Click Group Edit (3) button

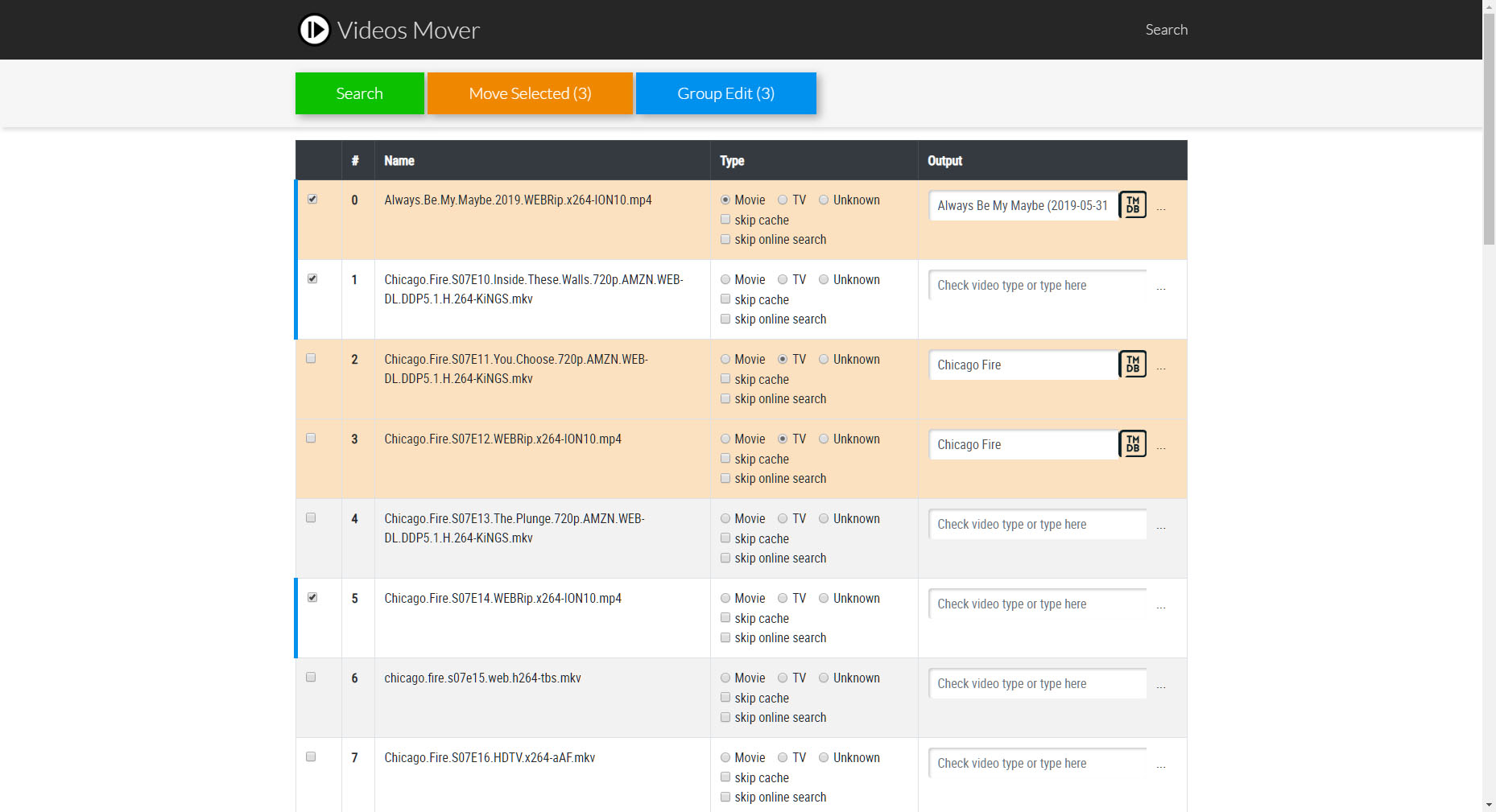click(726, 93)
